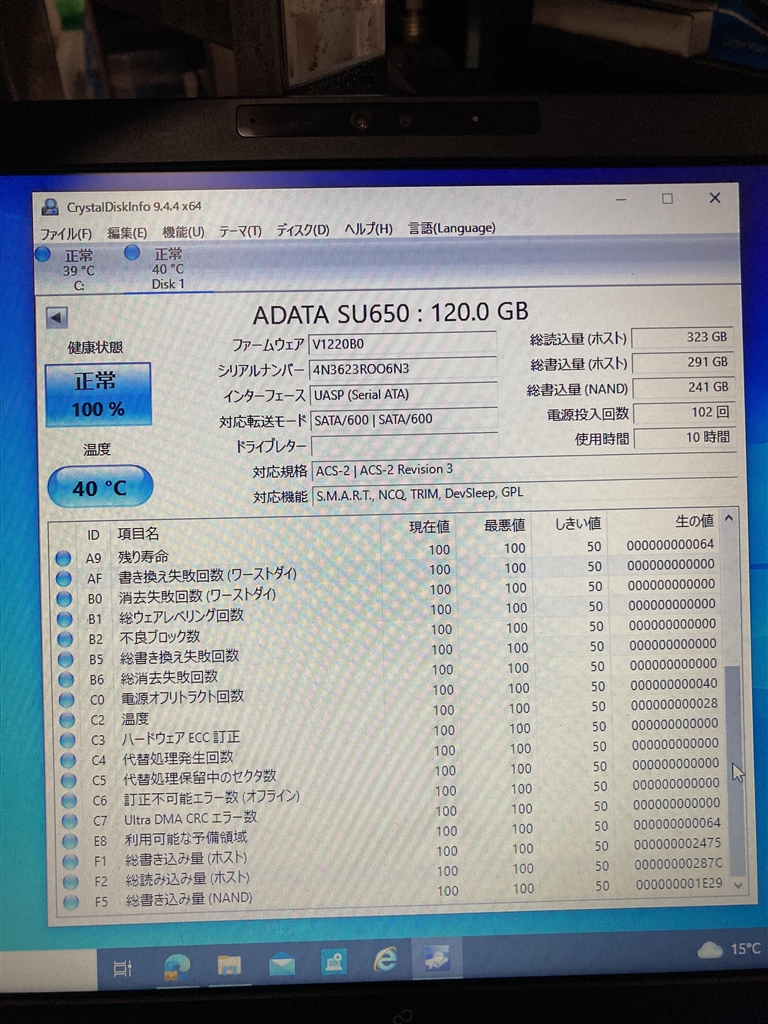The height and width of the screenshot is (1024, 768).
Task: Click the transfer mode field SATA/600
Action: (x=404, y=419)
